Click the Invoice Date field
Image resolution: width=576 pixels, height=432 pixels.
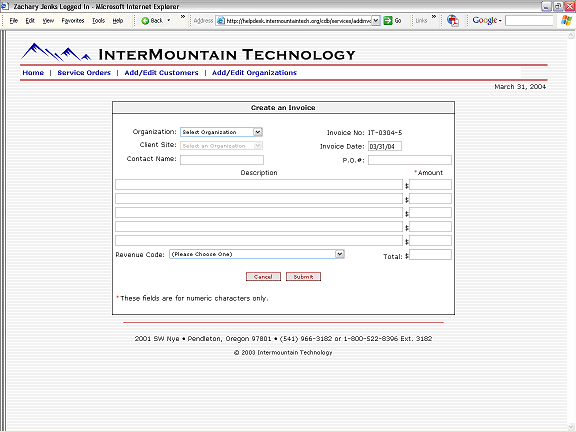coord(385,146)
